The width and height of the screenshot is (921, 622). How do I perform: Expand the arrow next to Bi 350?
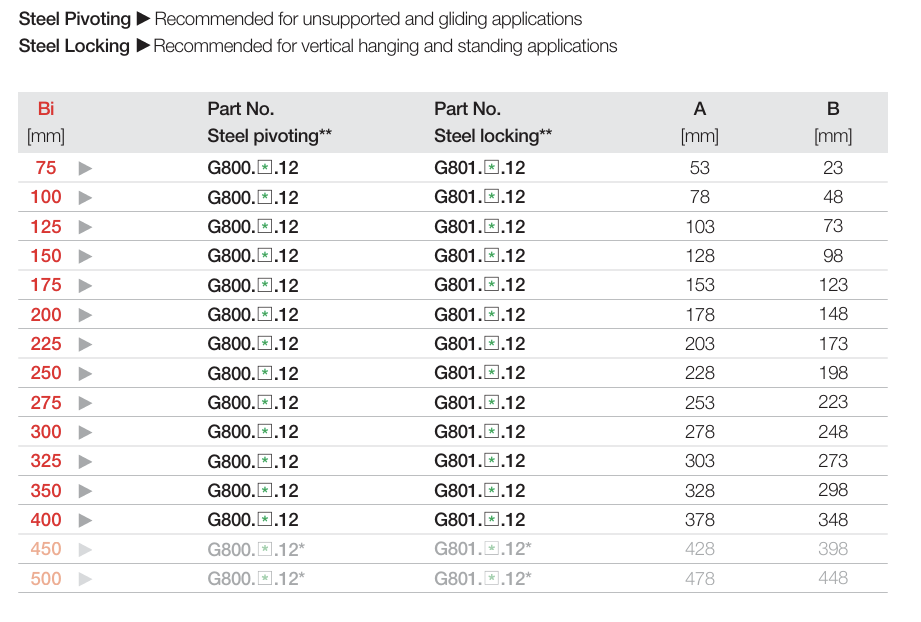pyautogui.click(x=85, y=491)
